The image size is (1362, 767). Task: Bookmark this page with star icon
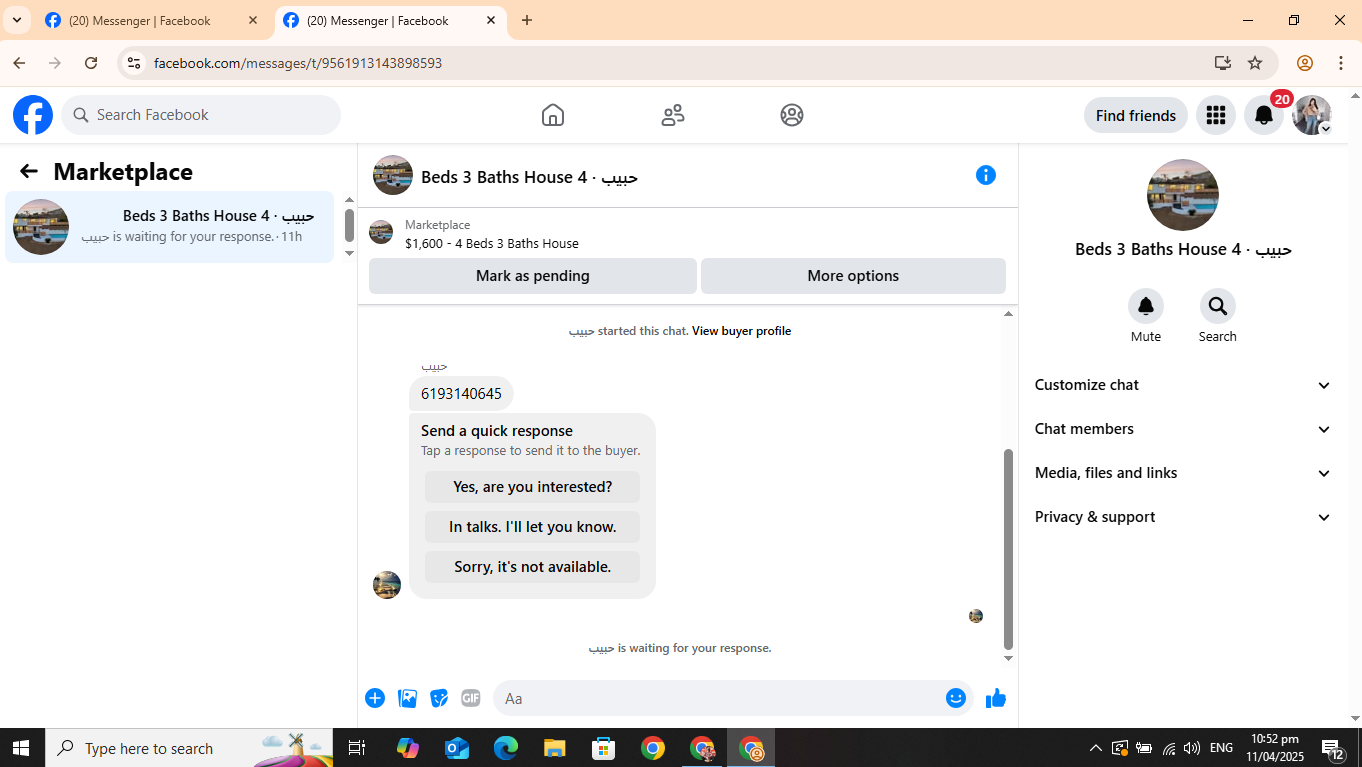(1255, 63)
